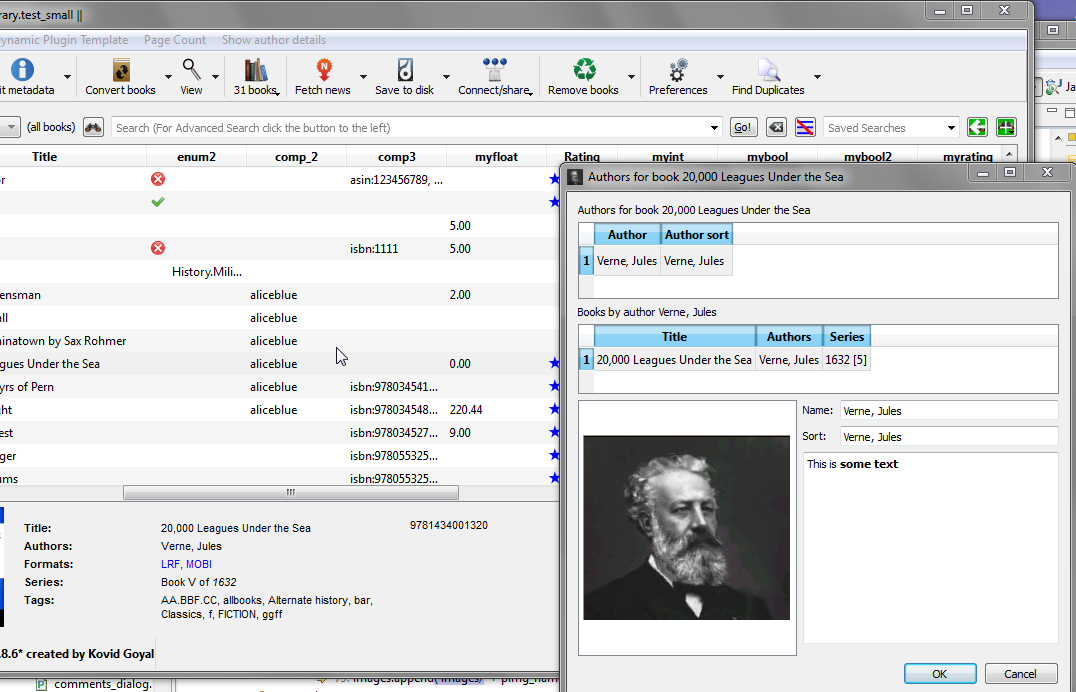The image size is (1076, 692).
Task: Click the Fetch news icon
Action: tap(323, 70)
